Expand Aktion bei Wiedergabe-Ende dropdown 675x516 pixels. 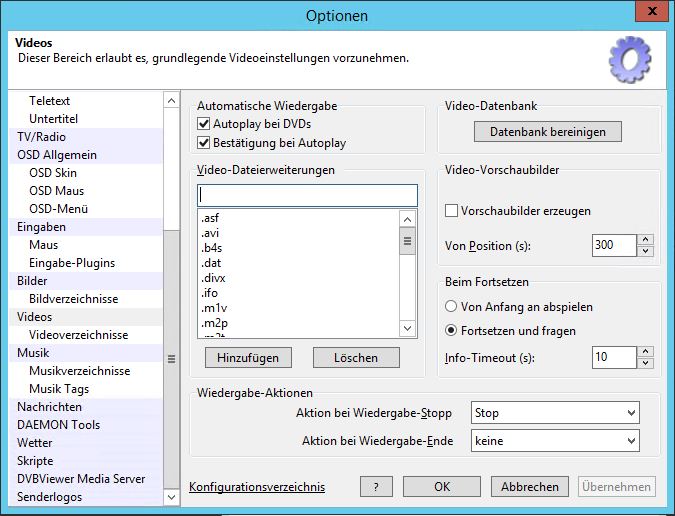(x=554, y=441)
